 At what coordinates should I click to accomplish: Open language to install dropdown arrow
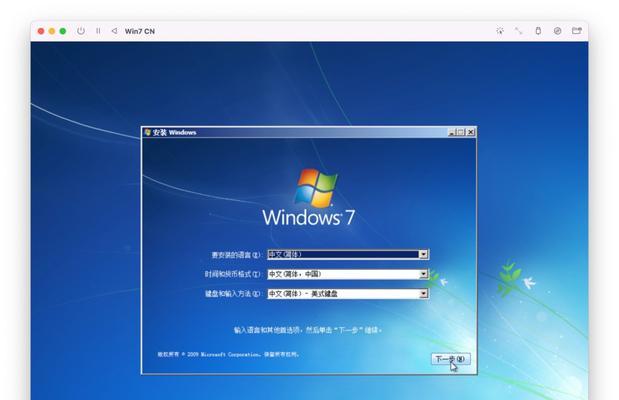[x=423, y=254]
